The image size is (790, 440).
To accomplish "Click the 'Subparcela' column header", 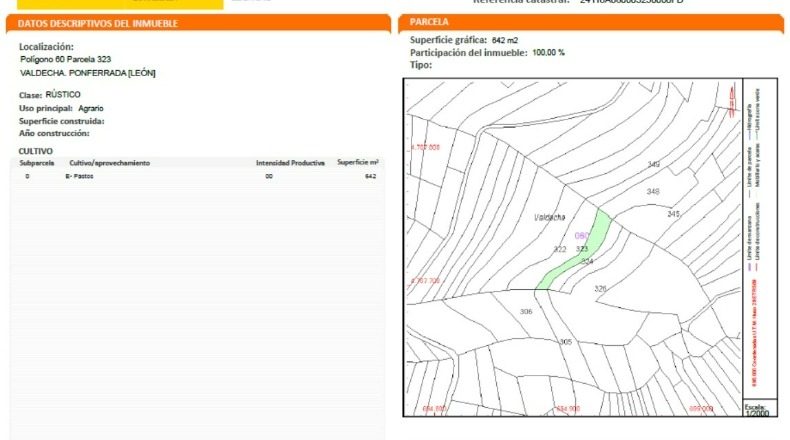I will (x=37, y=163).
